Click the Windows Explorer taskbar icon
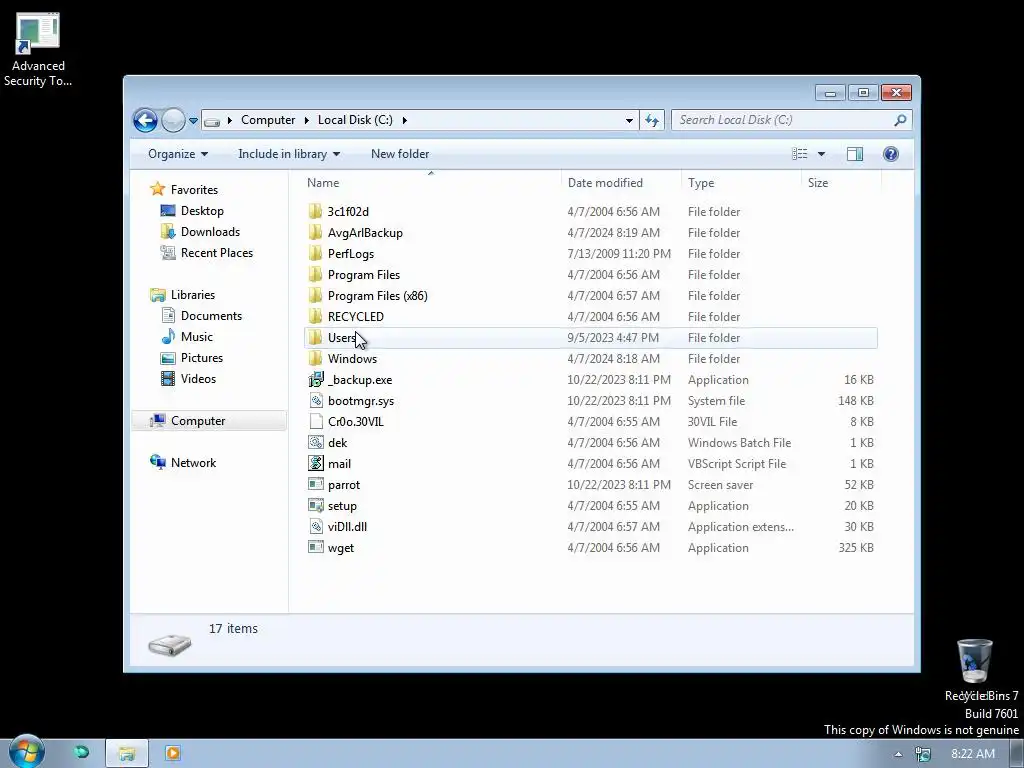 point(127,754)
